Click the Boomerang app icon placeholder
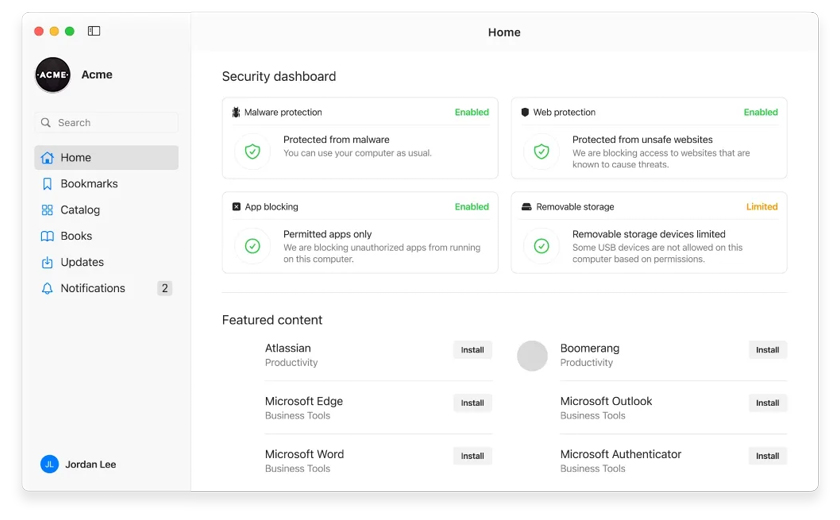This screenshot has width=840, height=520. point(532,356)
